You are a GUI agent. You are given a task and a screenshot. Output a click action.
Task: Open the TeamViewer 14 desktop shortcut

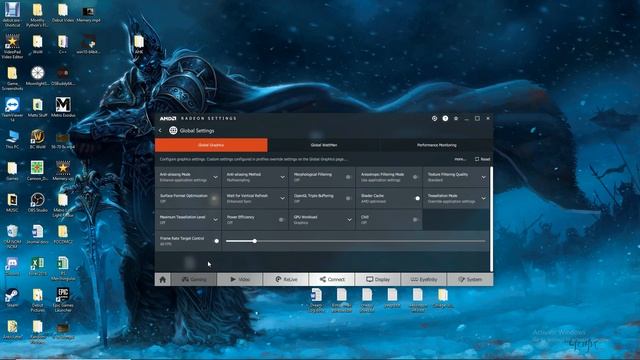pyautogui.click(x=12, y=110)
